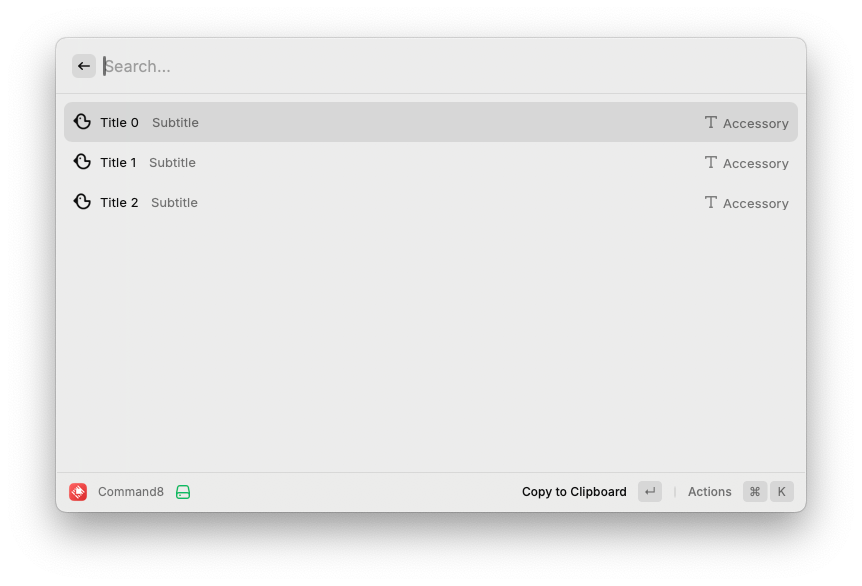
Task: Go back using the arrow button
Action: point(84,67)
